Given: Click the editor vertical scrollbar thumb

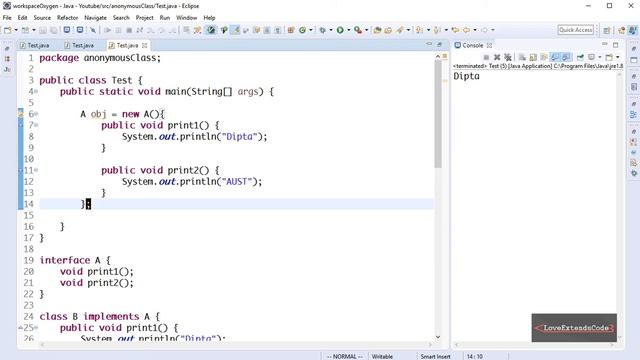Looking at the screenshot, I should (438, 114).
